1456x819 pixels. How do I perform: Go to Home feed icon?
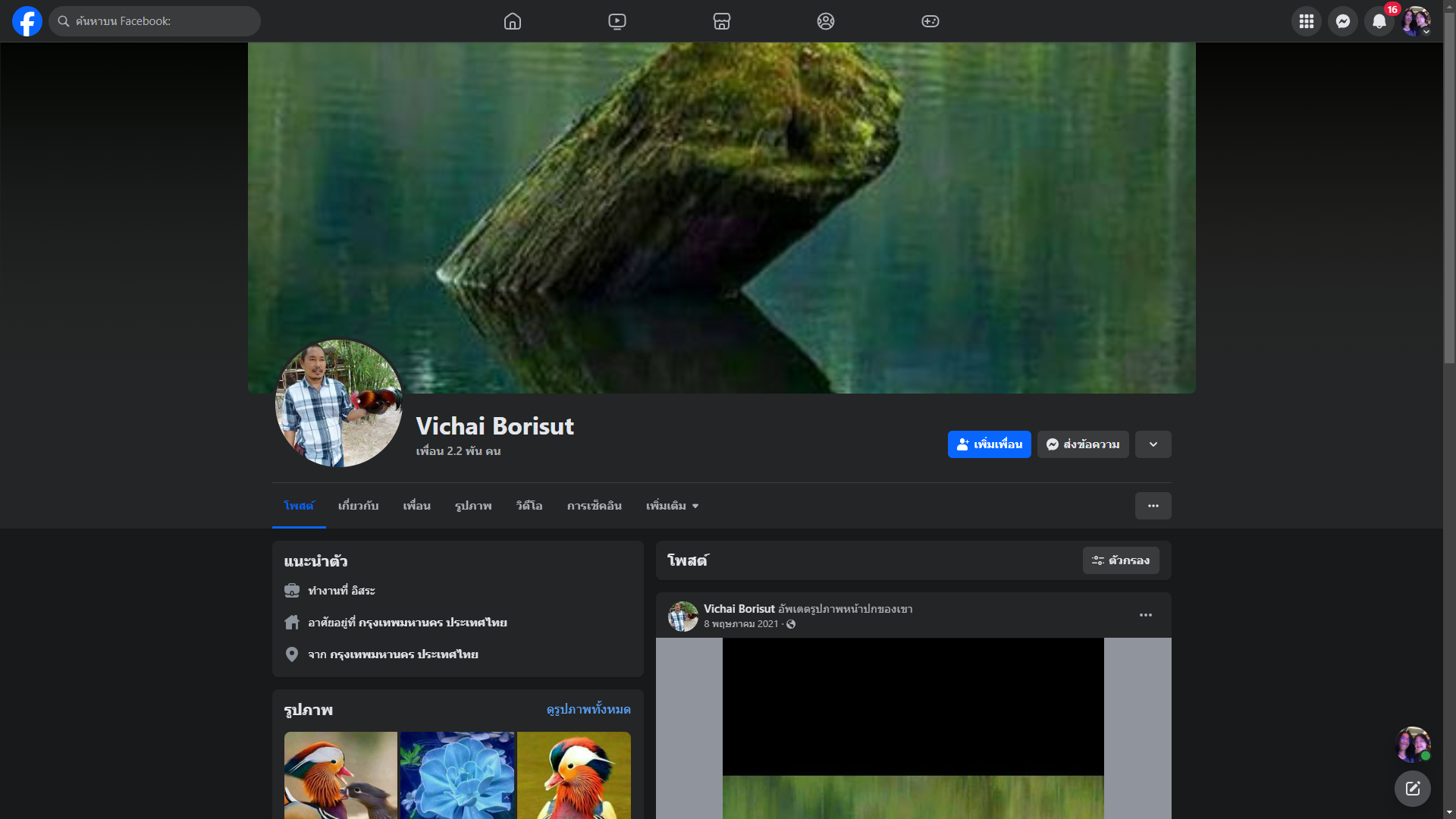coord(513,21)
